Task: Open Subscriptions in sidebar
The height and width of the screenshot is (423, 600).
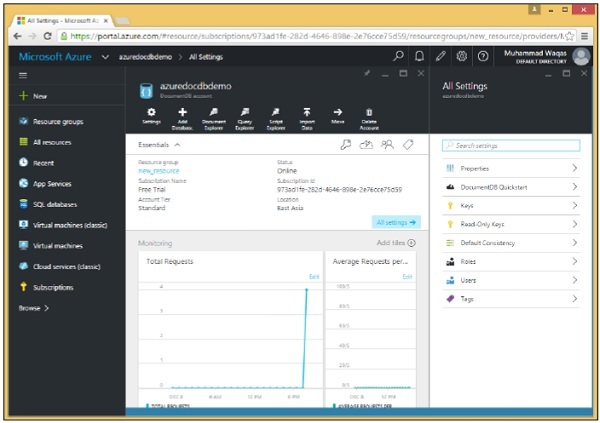Action: pyautogui.click(x=46, y=287)
